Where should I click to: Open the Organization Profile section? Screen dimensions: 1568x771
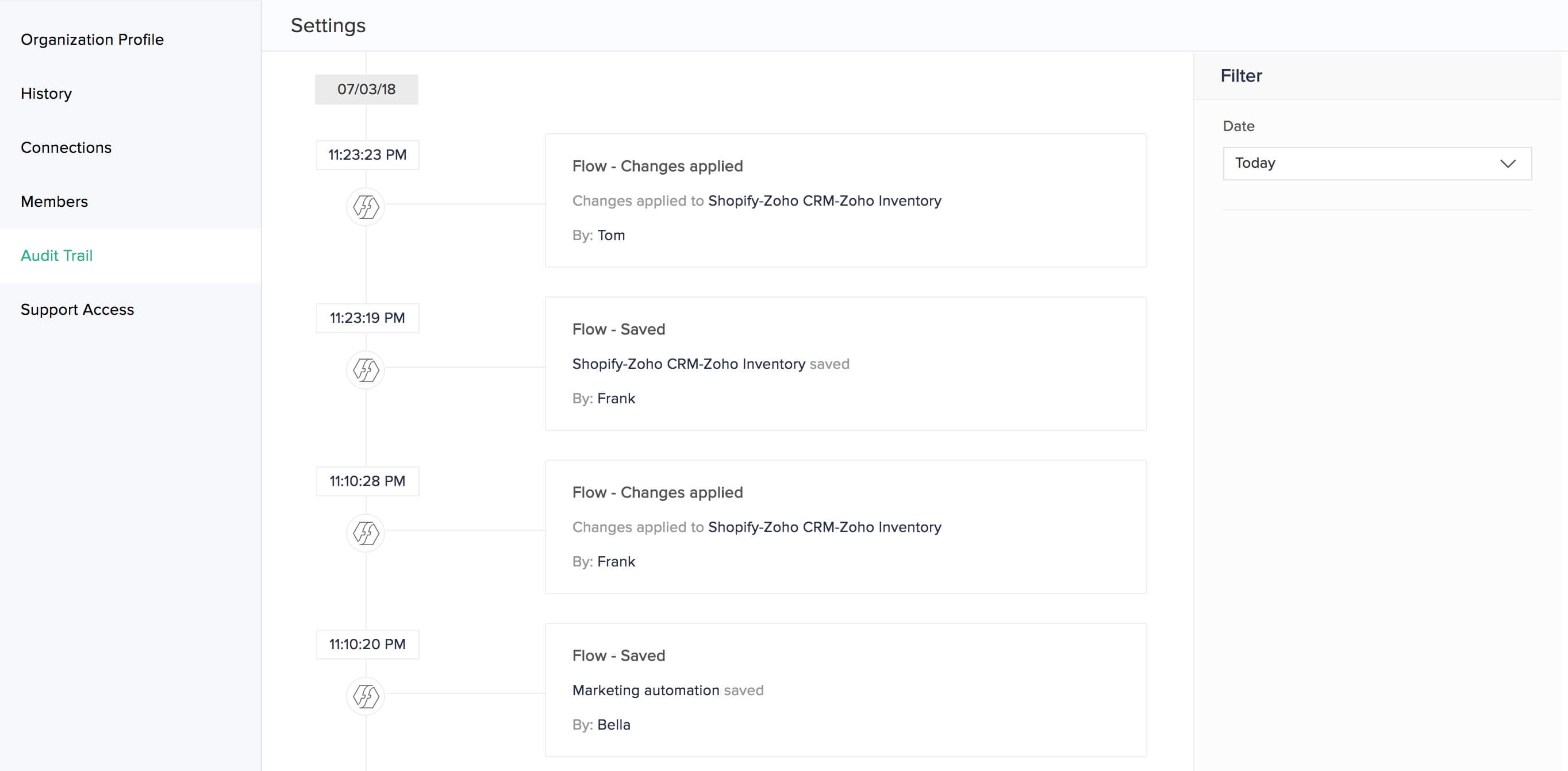click(x=92, y=39)
